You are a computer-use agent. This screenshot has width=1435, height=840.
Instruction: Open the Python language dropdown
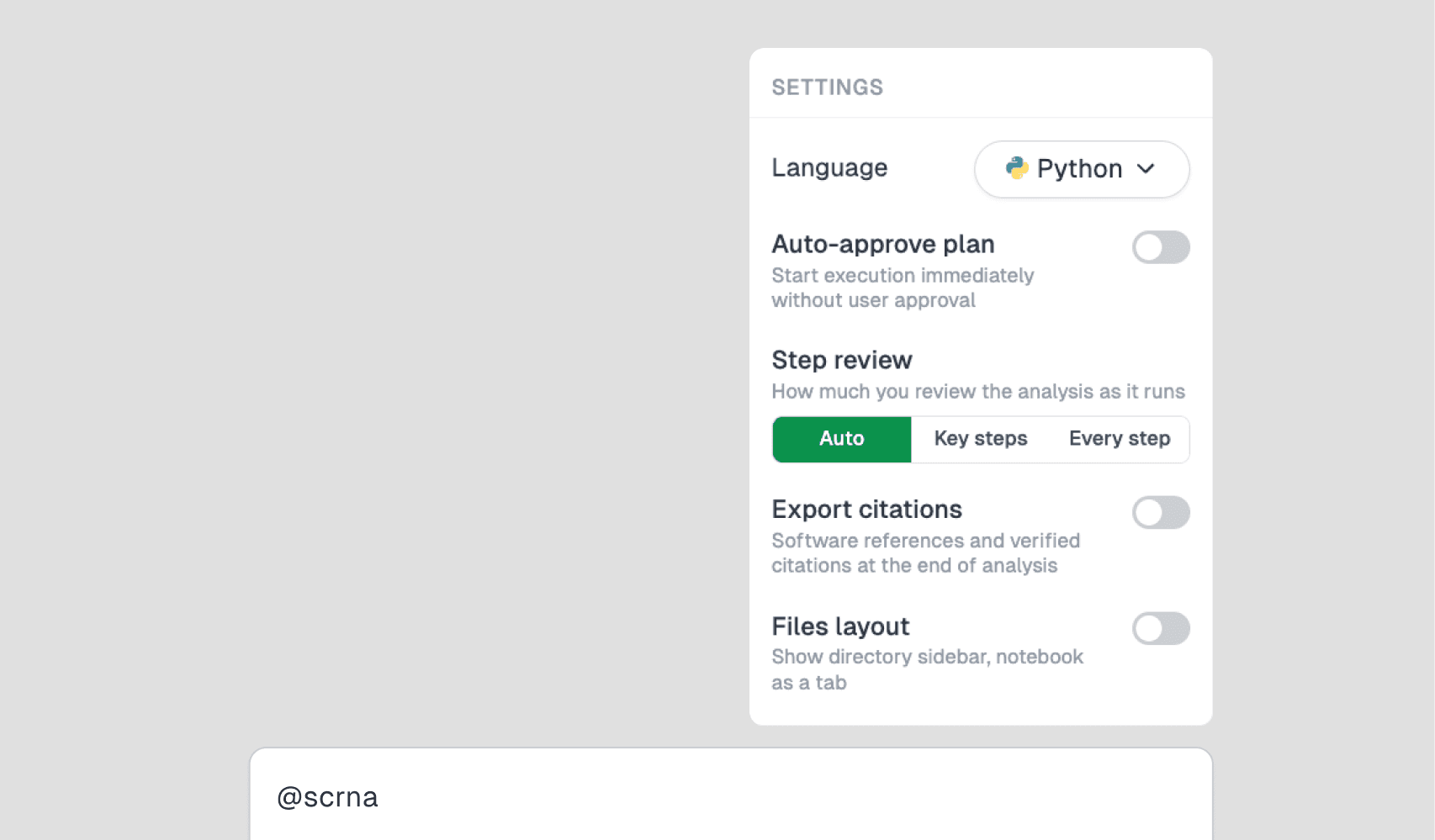[1082, 169]
